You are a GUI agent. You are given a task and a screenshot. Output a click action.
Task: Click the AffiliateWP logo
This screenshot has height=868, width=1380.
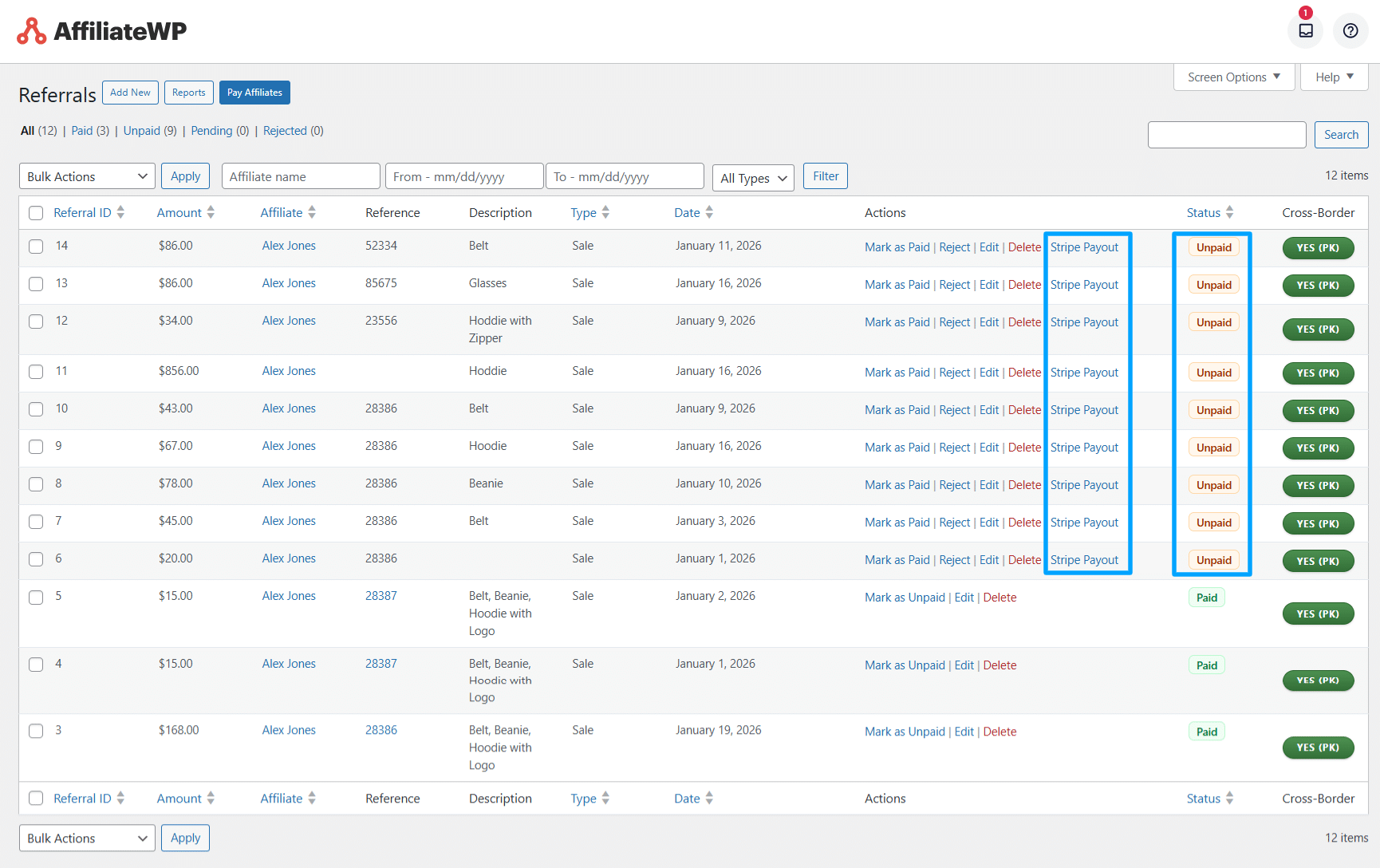[x=101, y=30]
